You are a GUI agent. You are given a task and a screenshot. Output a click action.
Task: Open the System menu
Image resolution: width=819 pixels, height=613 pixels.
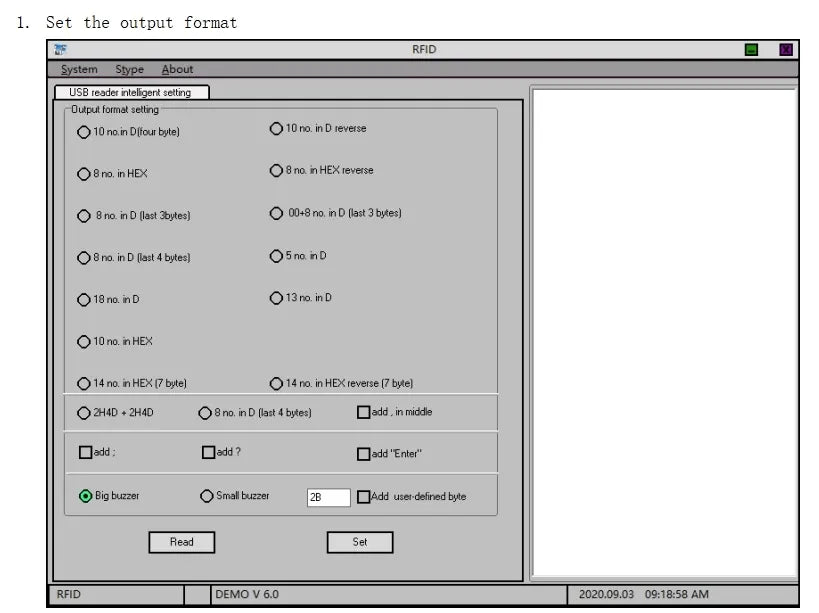[x=79, y=69]
